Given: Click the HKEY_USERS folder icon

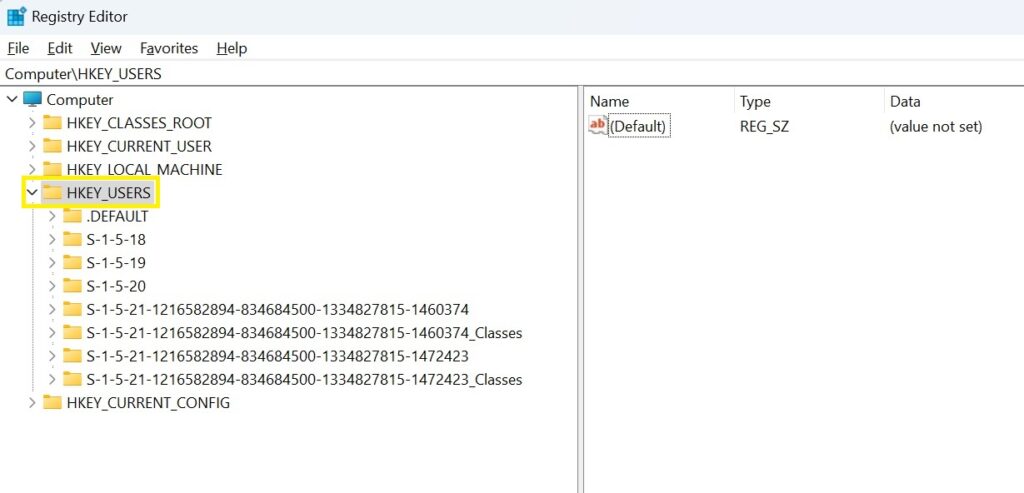Looking at the screenshot, I should (52, 193).
